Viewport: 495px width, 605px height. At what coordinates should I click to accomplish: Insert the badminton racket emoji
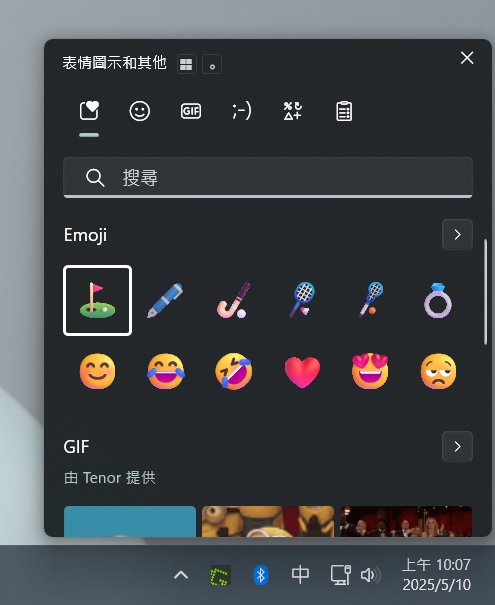point(302,300)
